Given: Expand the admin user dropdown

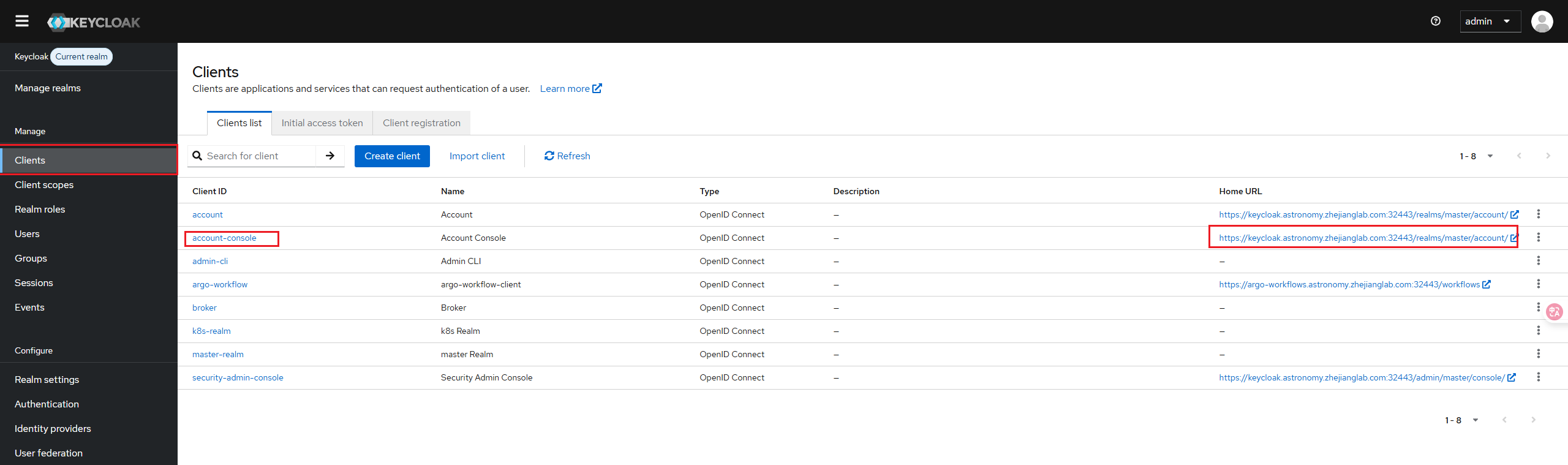Looking at the screenshot, I should [x=1490, y=21].
